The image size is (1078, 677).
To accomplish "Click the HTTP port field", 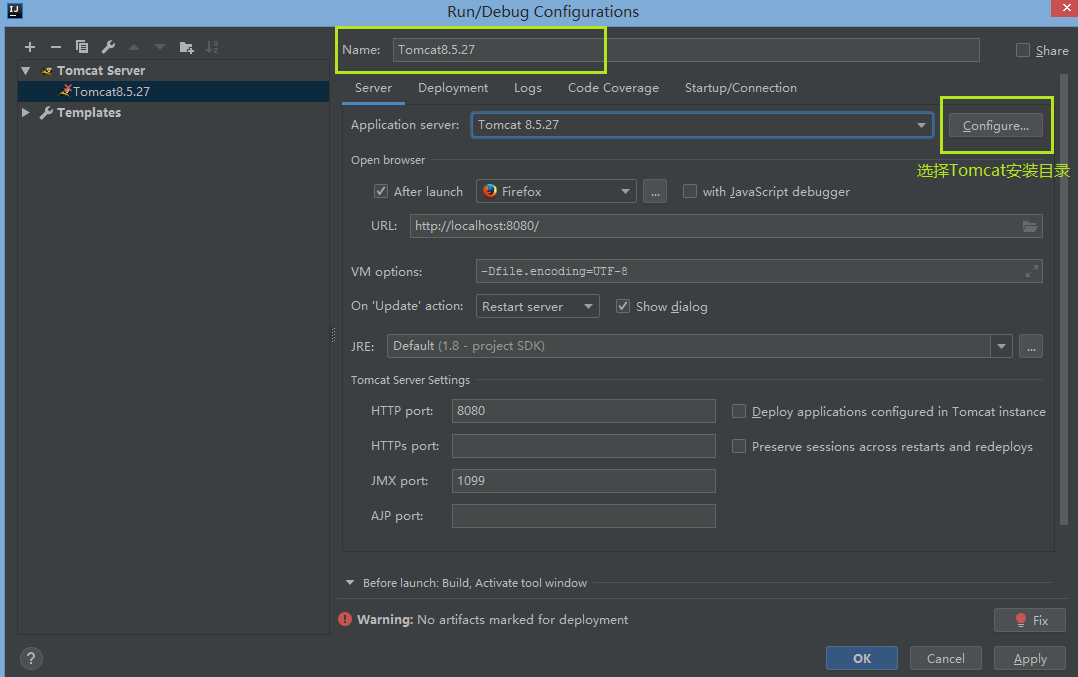I will coord(584,411).
